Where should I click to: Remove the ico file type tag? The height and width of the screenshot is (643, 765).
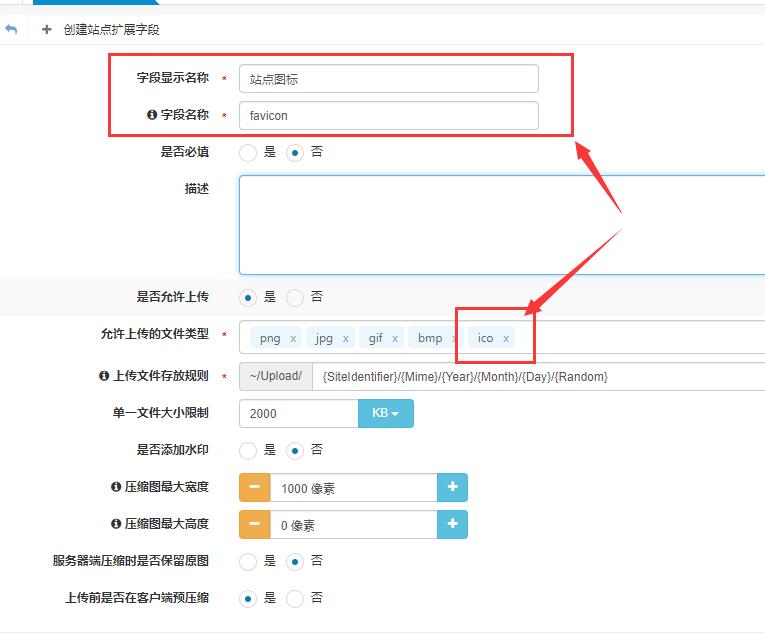click(506, 339)
